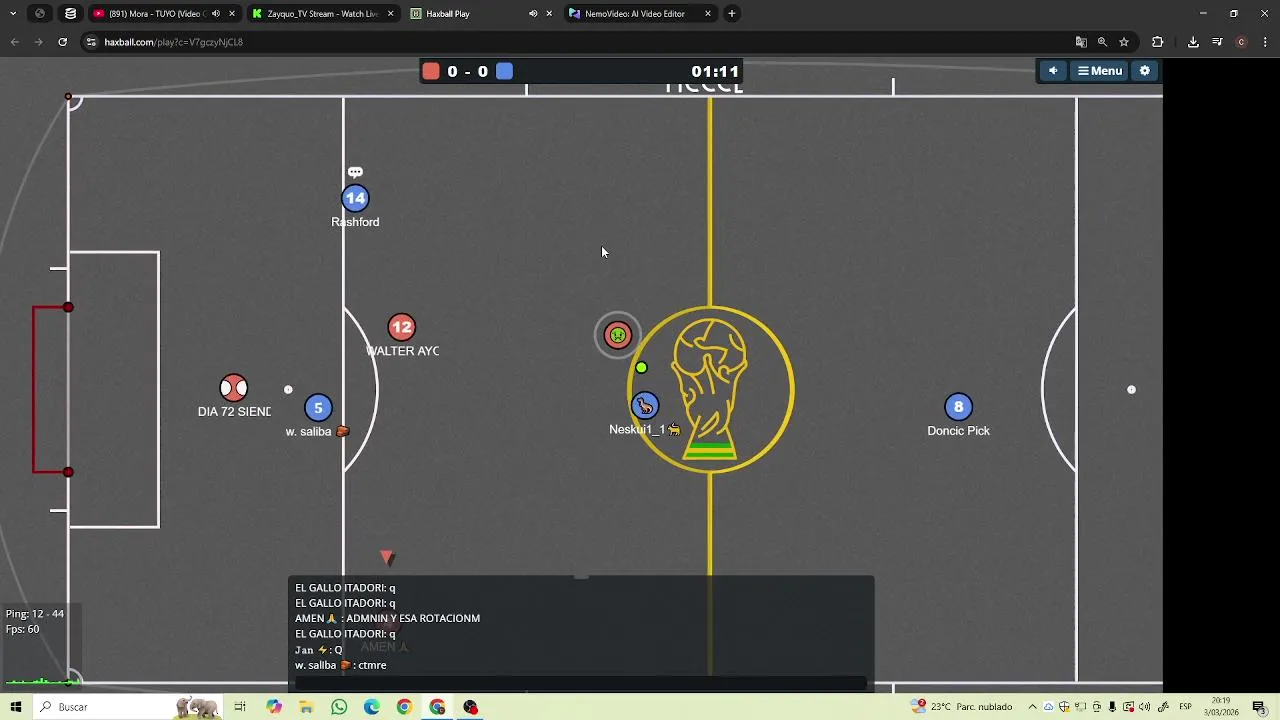Open the Windows notification center
This screenshot has width=1280, height=720.
tap(1259, 707)
